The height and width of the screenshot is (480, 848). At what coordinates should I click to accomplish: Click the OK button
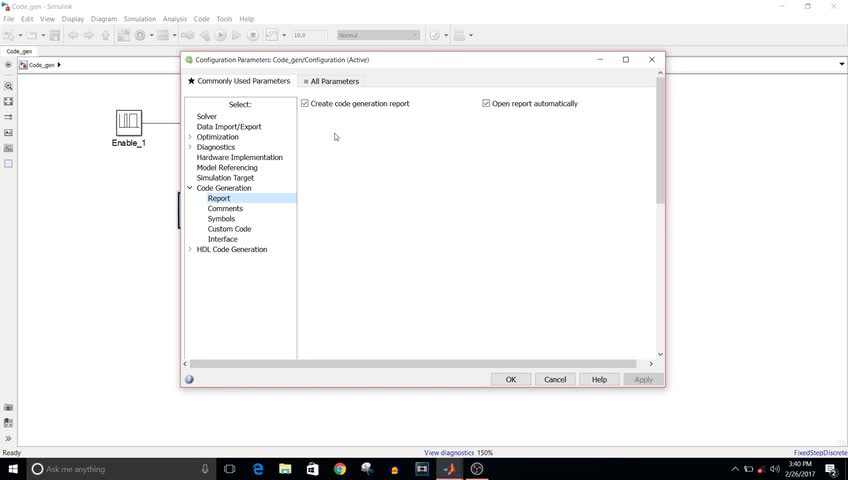(511, 379)
